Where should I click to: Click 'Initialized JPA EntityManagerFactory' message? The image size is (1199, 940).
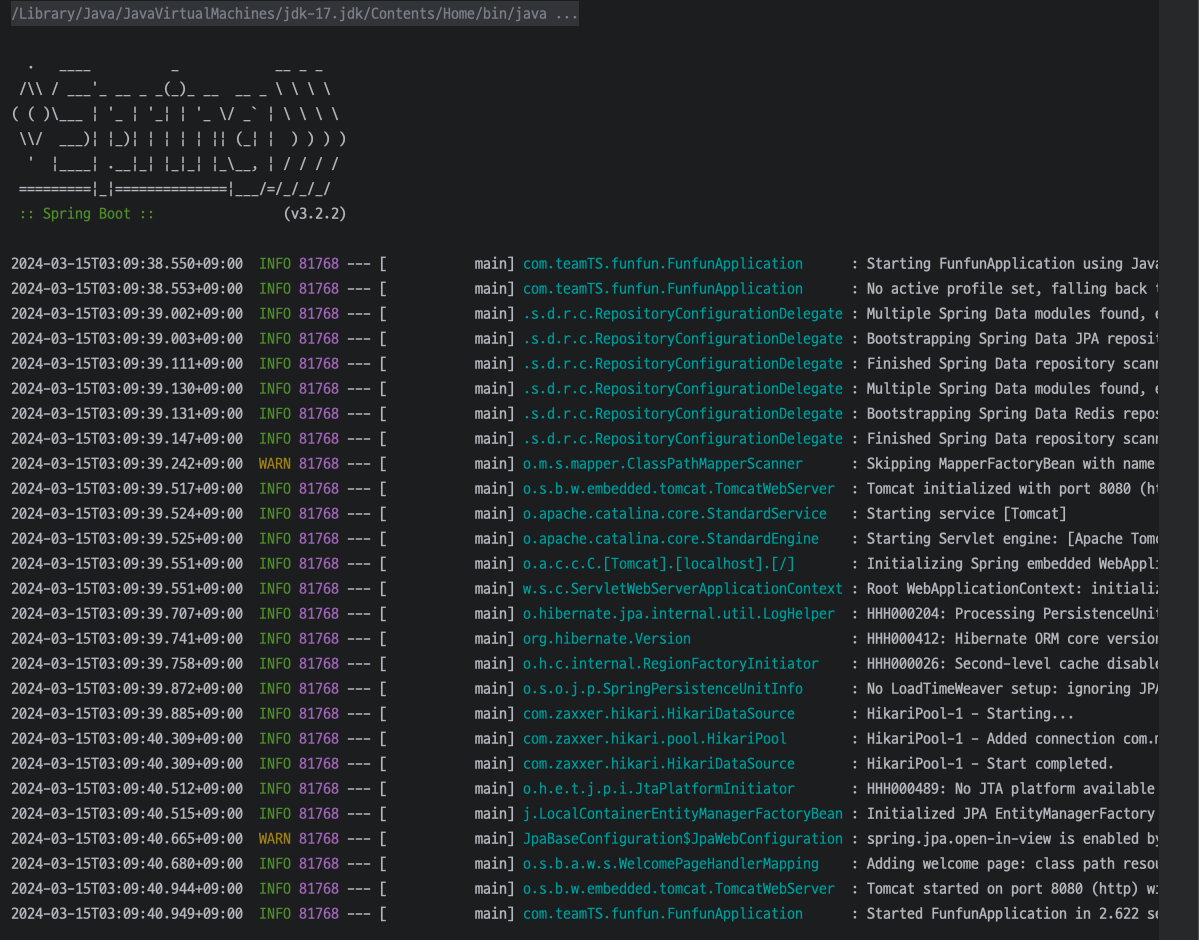click(1010, 814)
